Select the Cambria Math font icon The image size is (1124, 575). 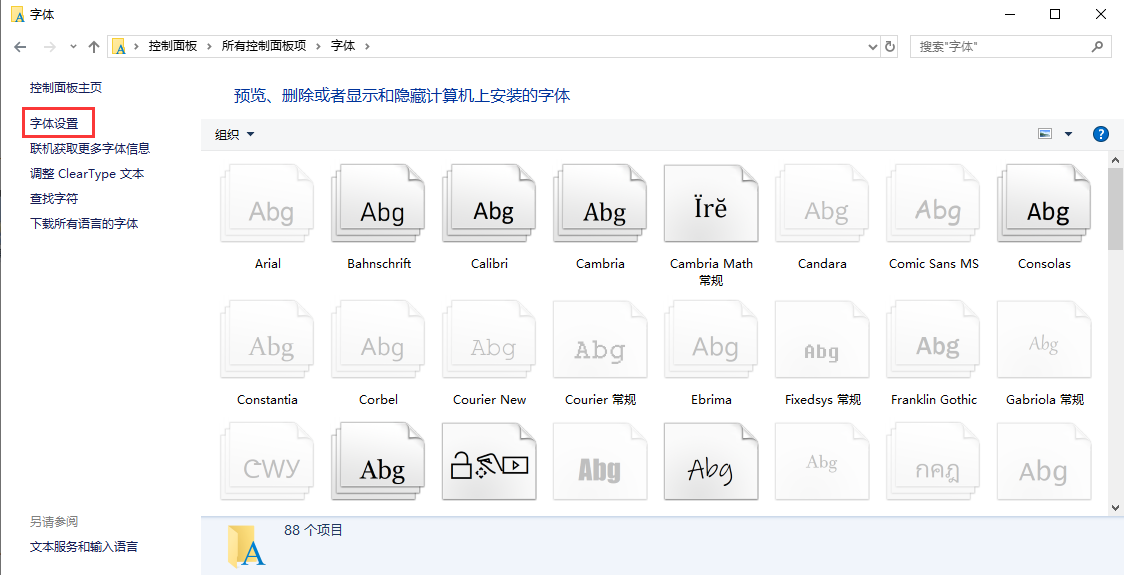(710, 206)
